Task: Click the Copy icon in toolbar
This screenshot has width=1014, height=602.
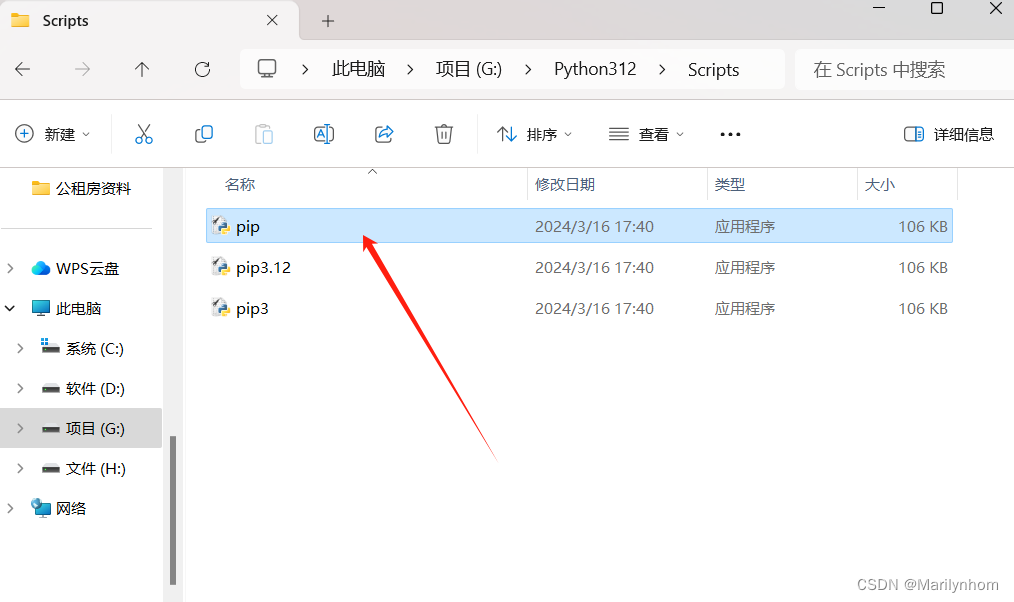Action: click(204, 134)
